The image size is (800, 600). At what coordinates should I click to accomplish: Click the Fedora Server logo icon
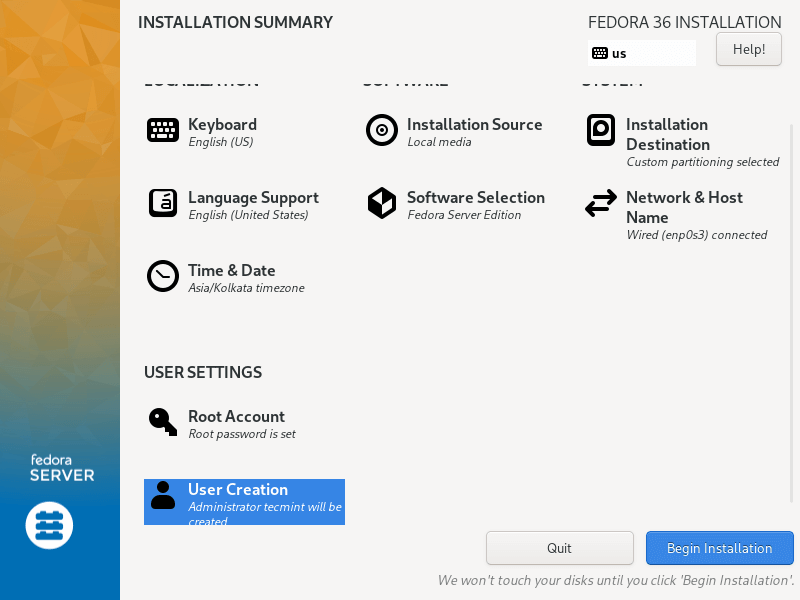[x=49, y=525]
